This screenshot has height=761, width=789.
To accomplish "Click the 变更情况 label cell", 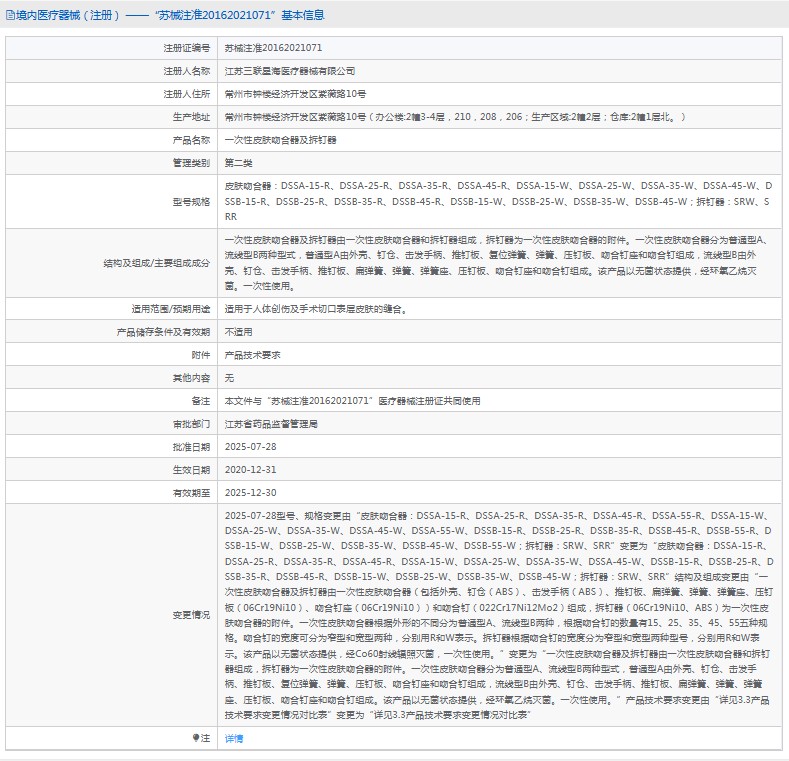I will point(111,615).
